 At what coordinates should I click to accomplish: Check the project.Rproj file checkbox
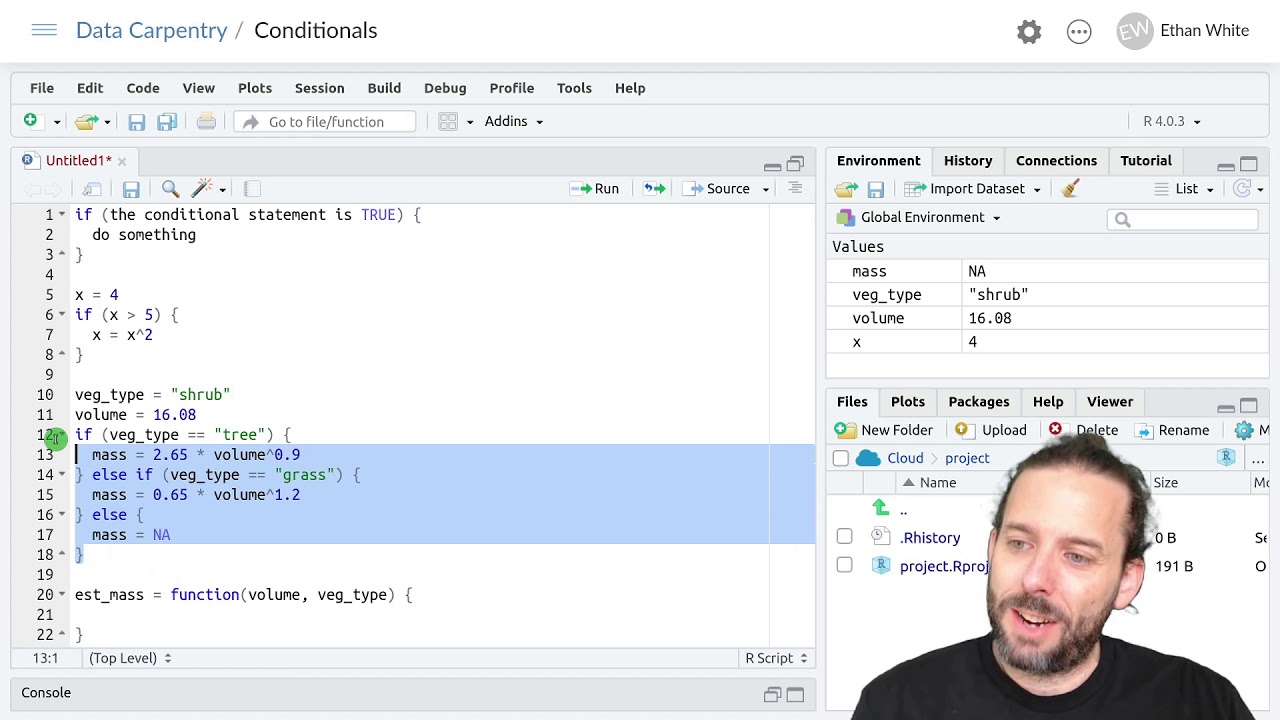tap(844, 565)
